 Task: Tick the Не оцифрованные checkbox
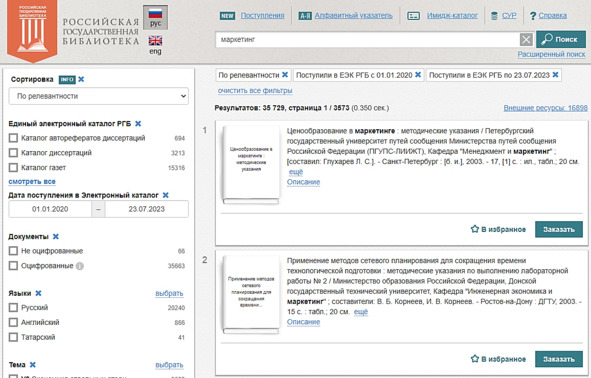click(13, 251)
